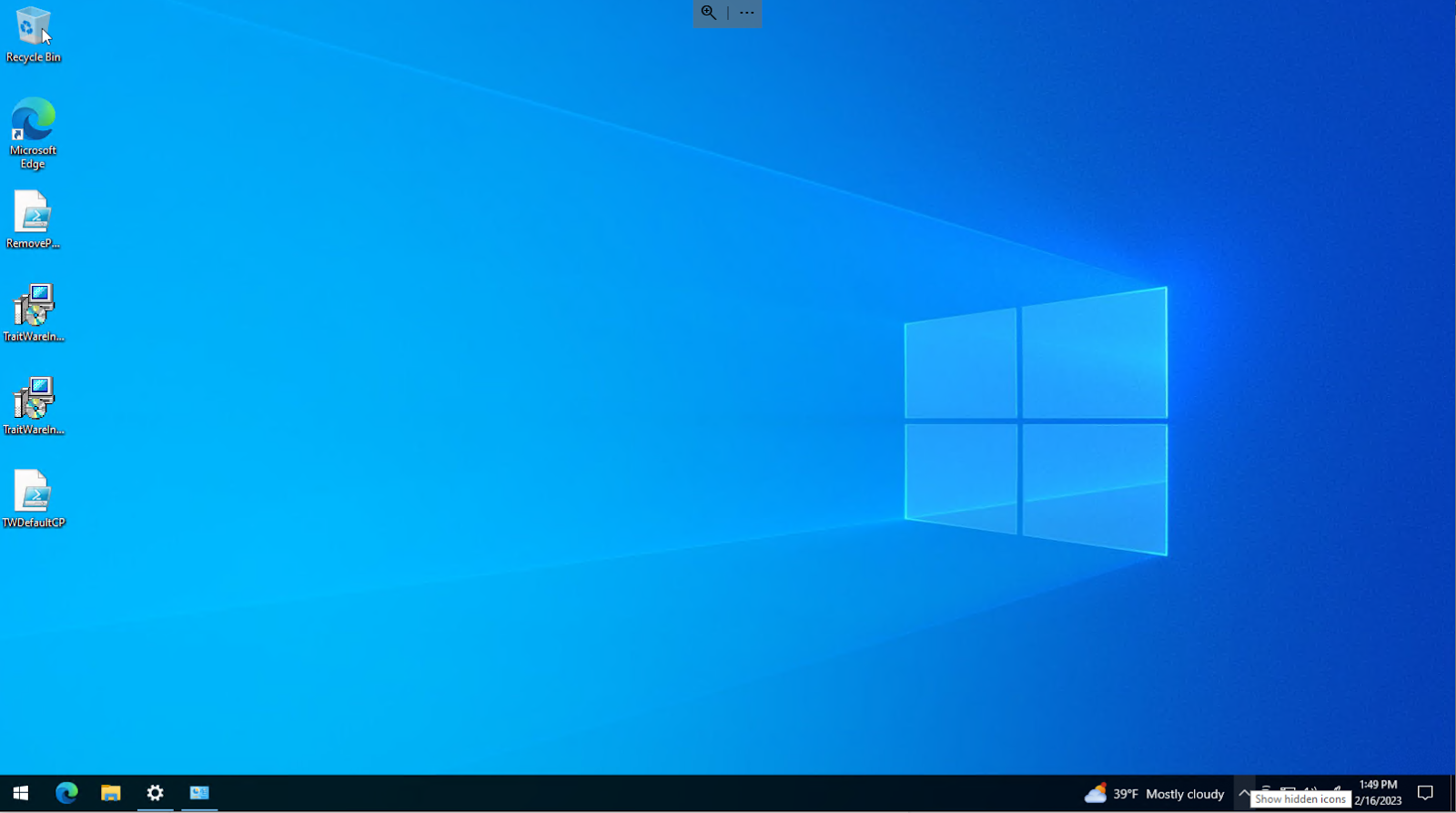Open the Action Center notifications icon
This screenshot has width=1456, height=813.
[1426, 793]
